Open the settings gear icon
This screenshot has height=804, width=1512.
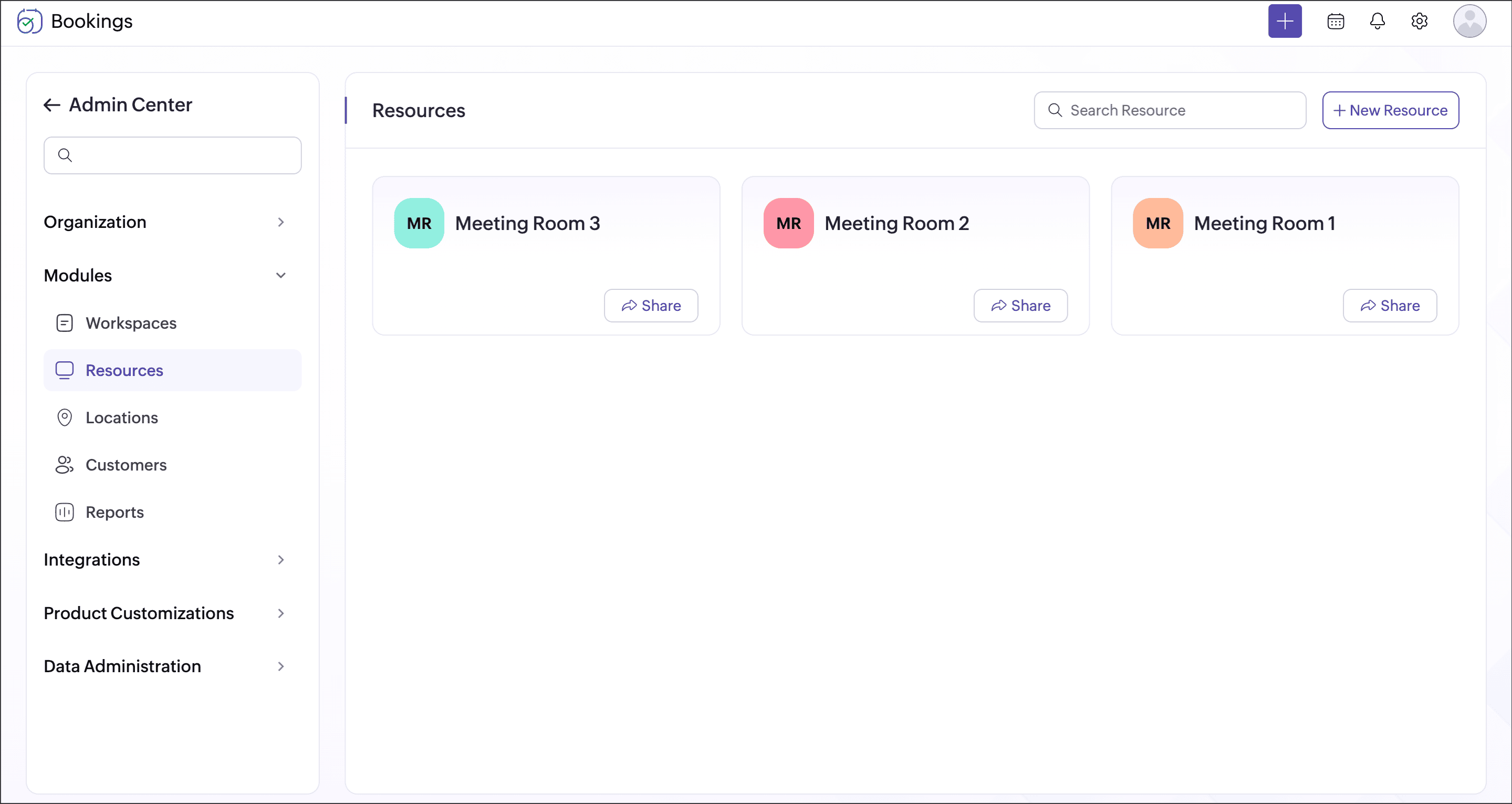point(1419,21)
